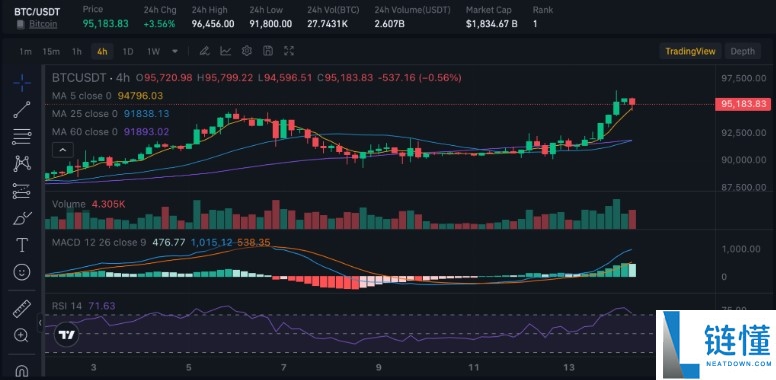
Task: Click the 95,183.83 price label on axis
Action: point(744,104)
